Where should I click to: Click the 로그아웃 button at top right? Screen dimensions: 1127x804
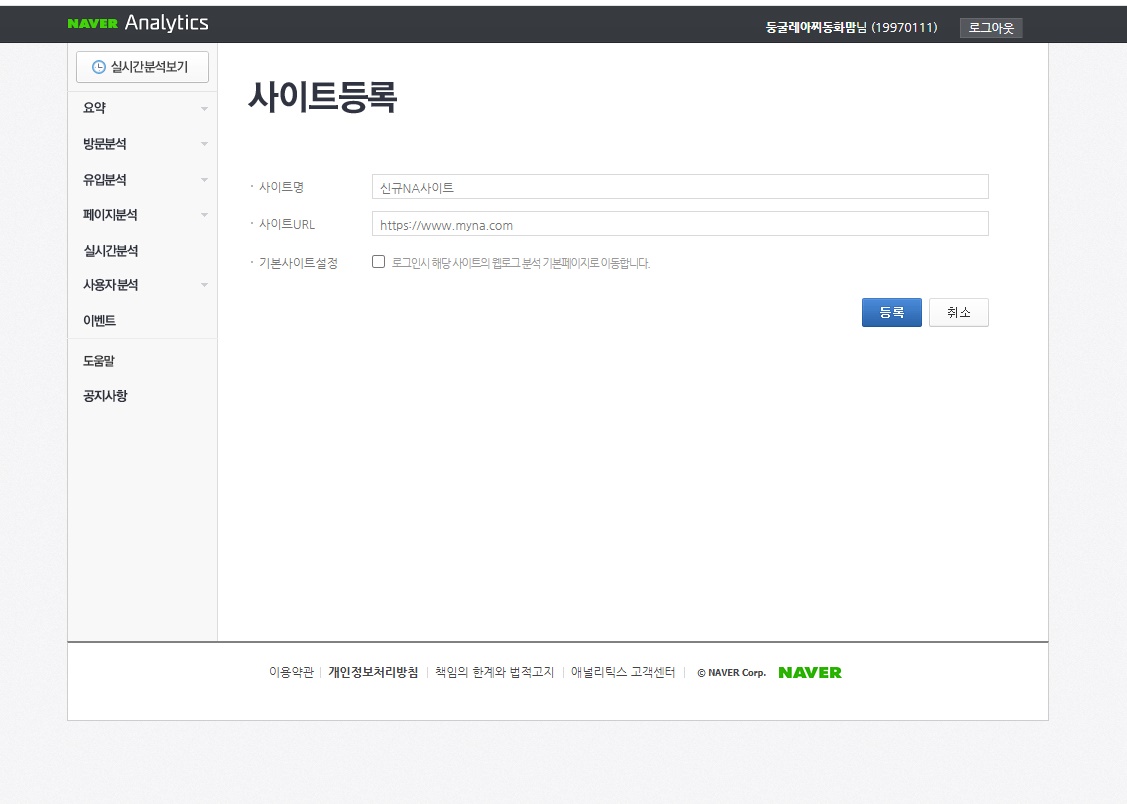click(991, 27)
